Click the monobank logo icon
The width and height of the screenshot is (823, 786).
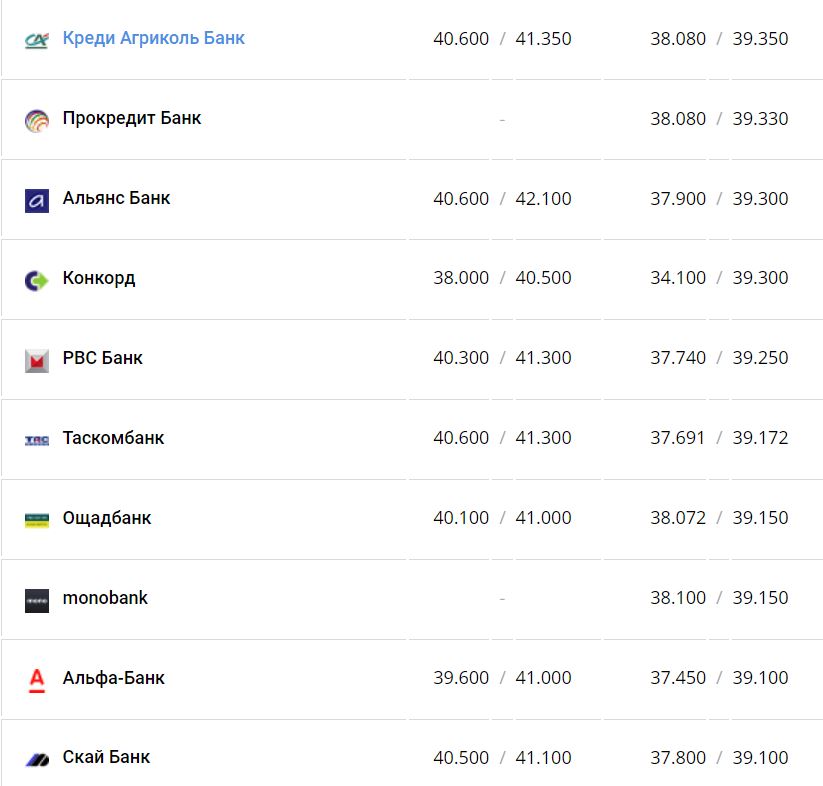pyautogui.click(x=37, y=600)
